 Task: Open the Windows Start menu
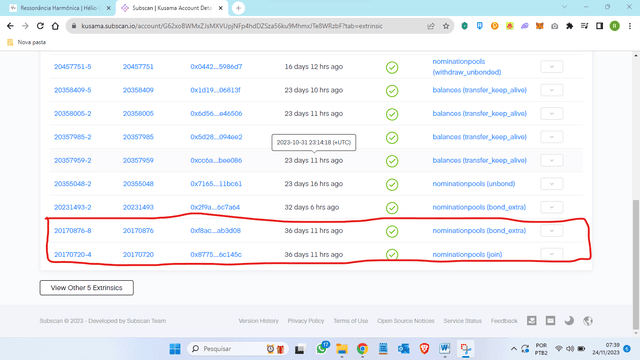[175, 349]
